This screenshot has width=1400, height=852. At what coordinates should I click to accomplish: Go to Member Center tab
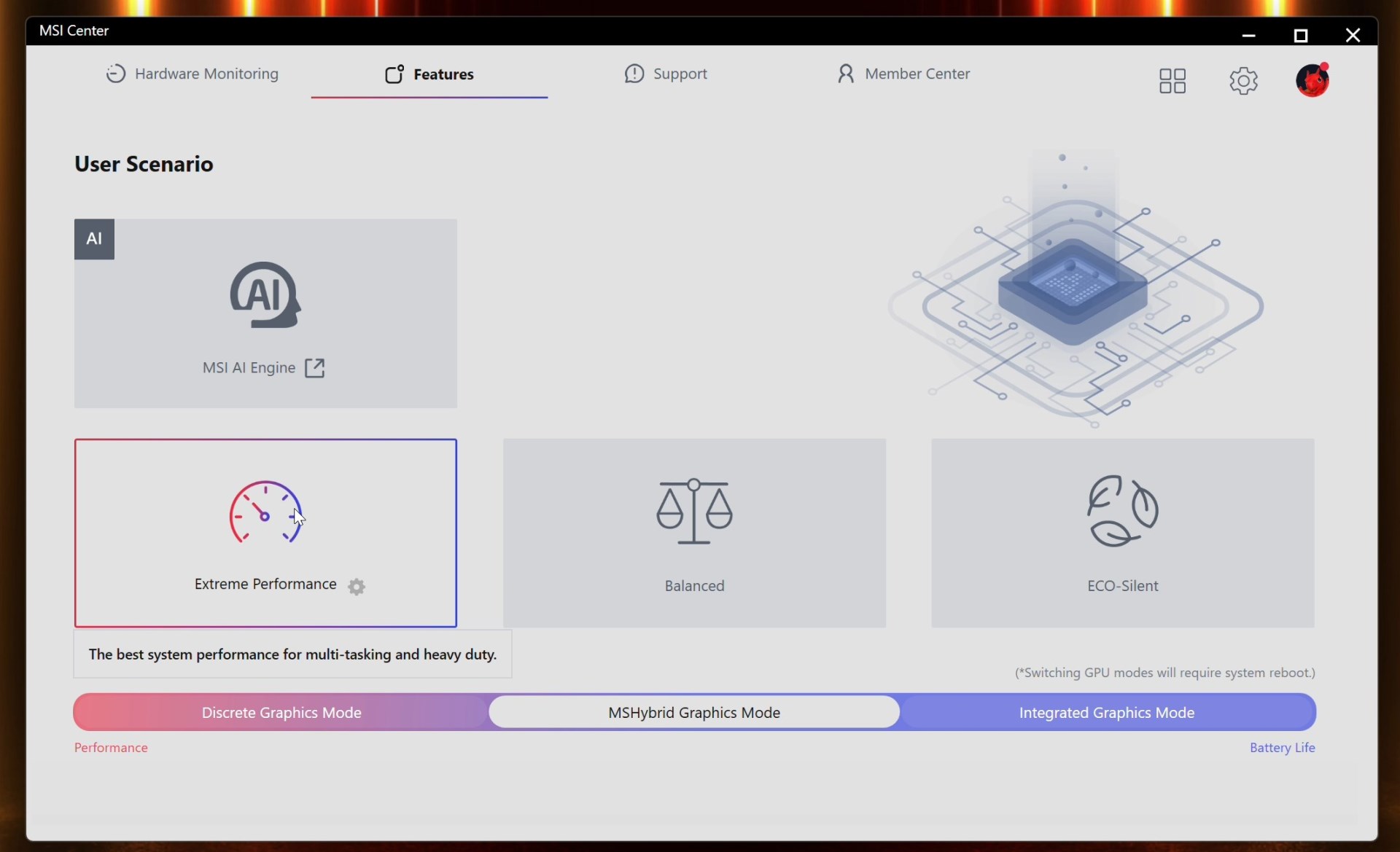click(903, 74)
